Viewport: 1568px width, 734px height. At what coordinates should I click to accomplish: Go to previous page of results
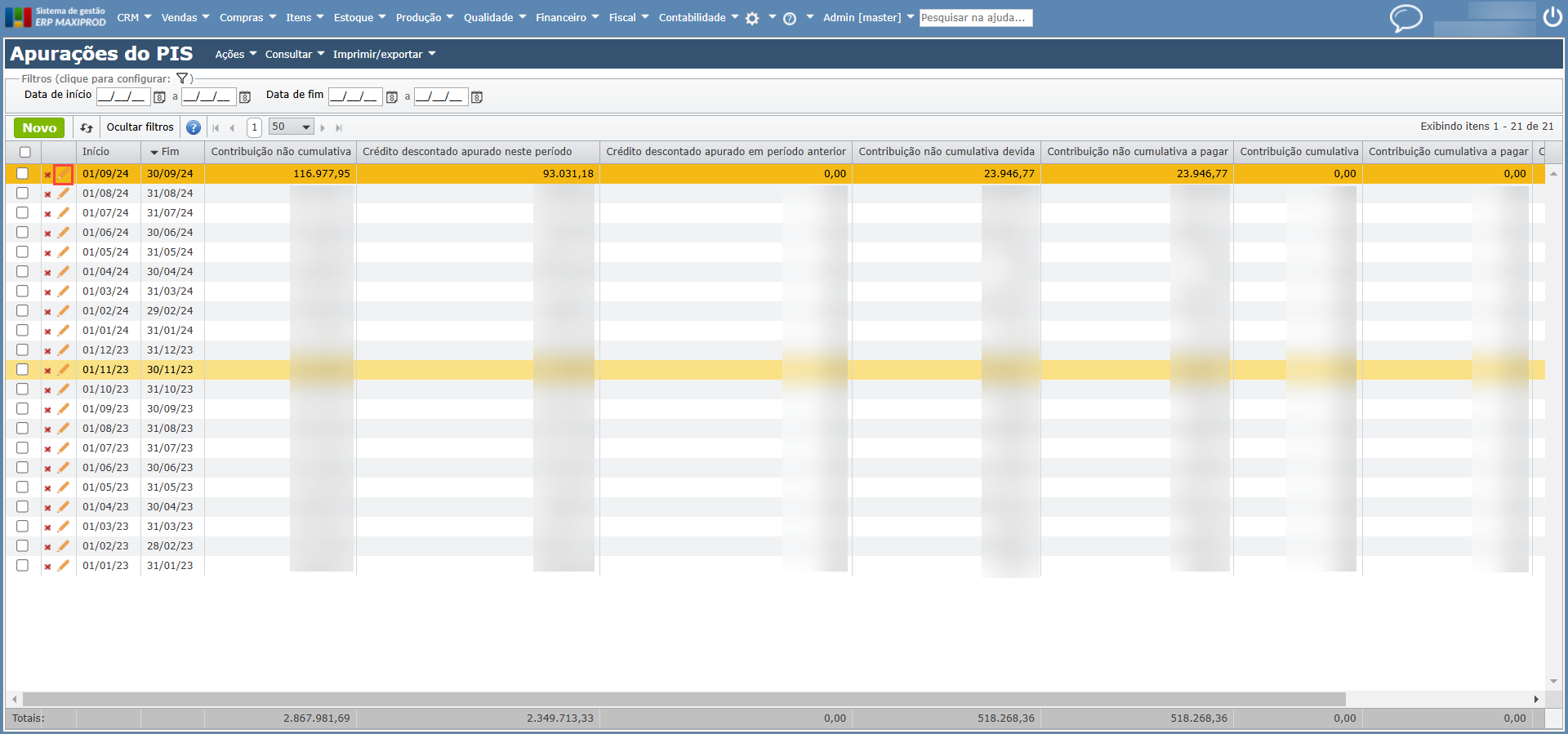pos(233,128)
